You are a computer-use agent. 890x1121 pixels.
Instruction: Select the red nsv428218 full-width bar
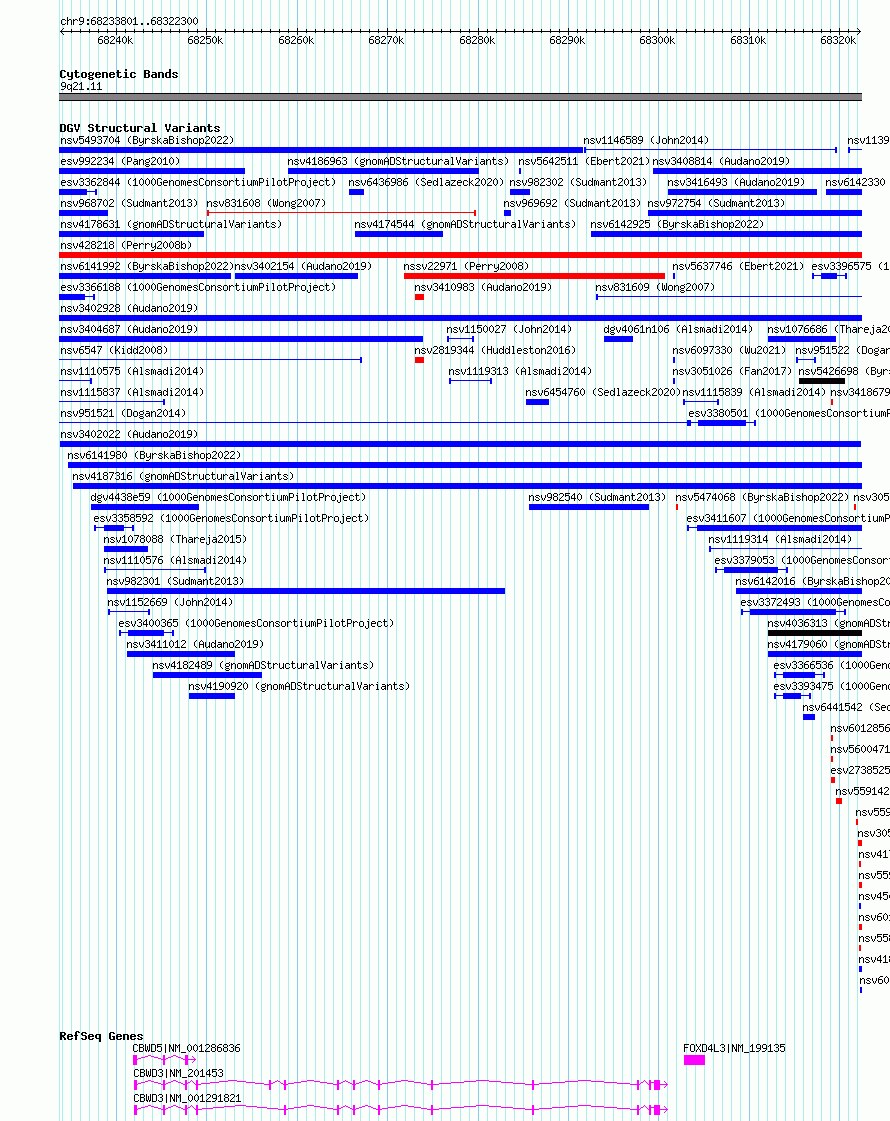click(460, 255)
